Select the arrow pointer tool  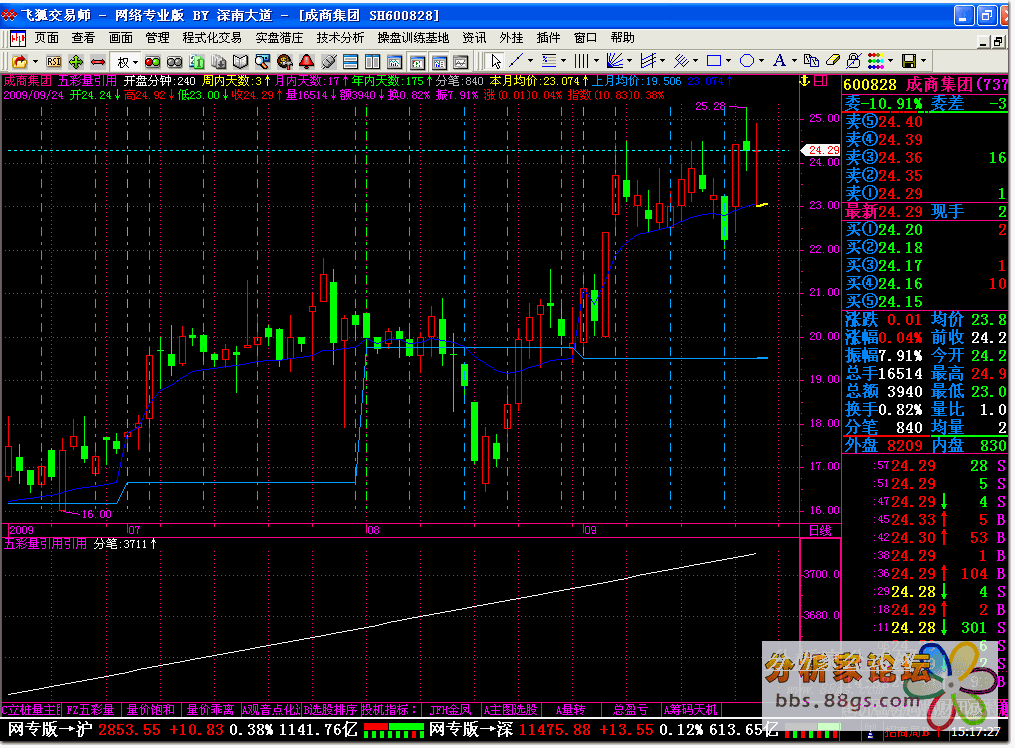tap(496, 61)
